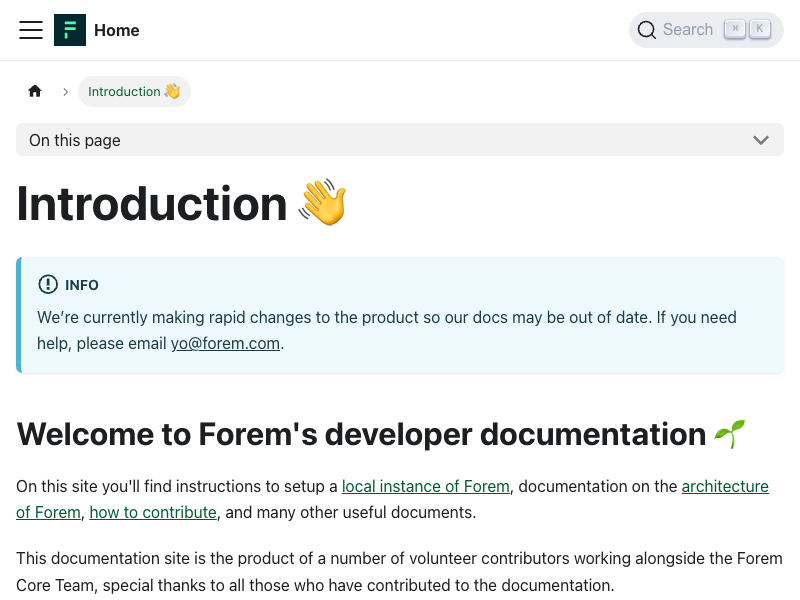Click the Introduction main heading text
The height and width of the screenshot is (600, 800).
[x=152, y=204]
